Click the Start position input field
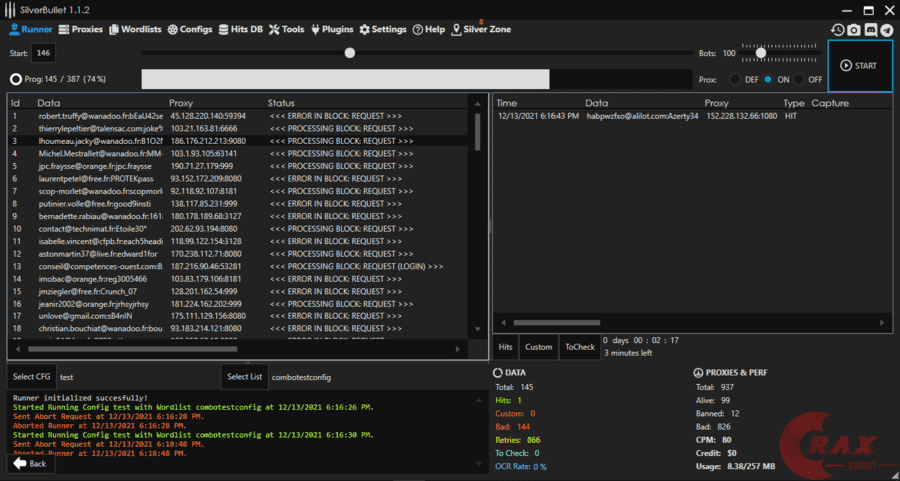 tap(43, 53)
